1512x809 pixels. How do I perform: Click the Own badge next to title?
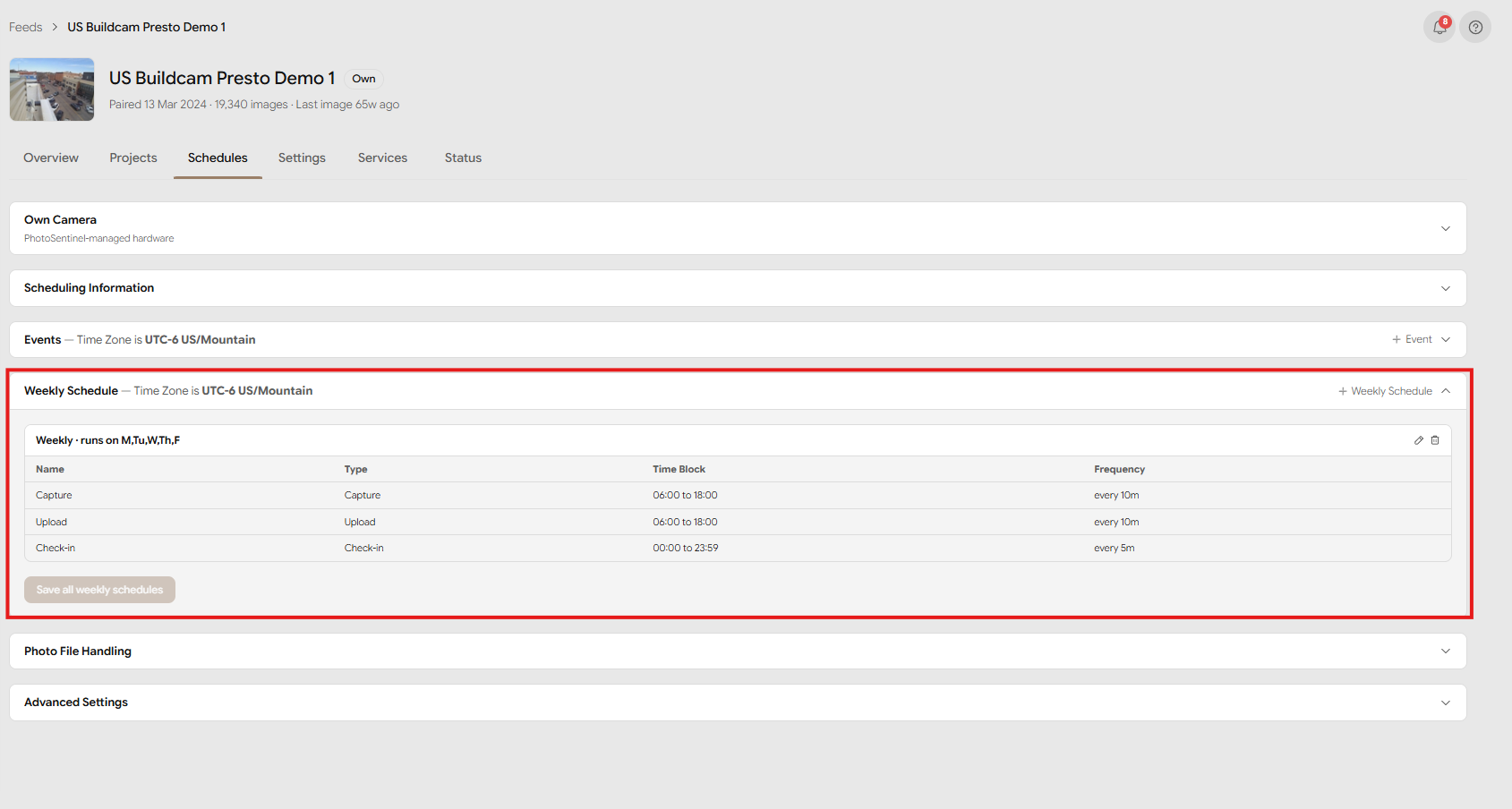click(363, 79)
